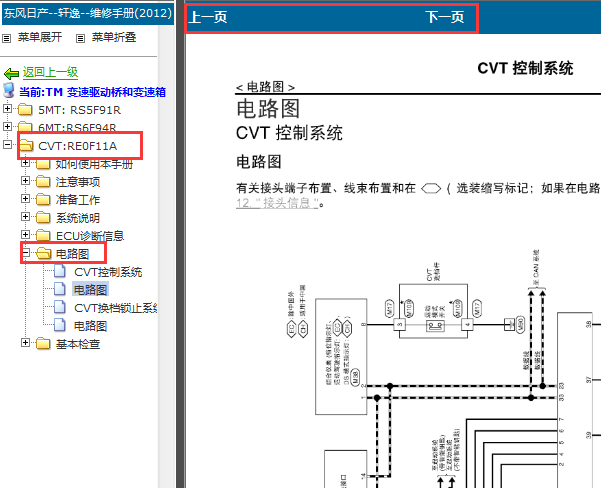Click the green back arrow icon
Image resolution: width=601 pixels, height=488 pixels.
(x=11, y=73)
